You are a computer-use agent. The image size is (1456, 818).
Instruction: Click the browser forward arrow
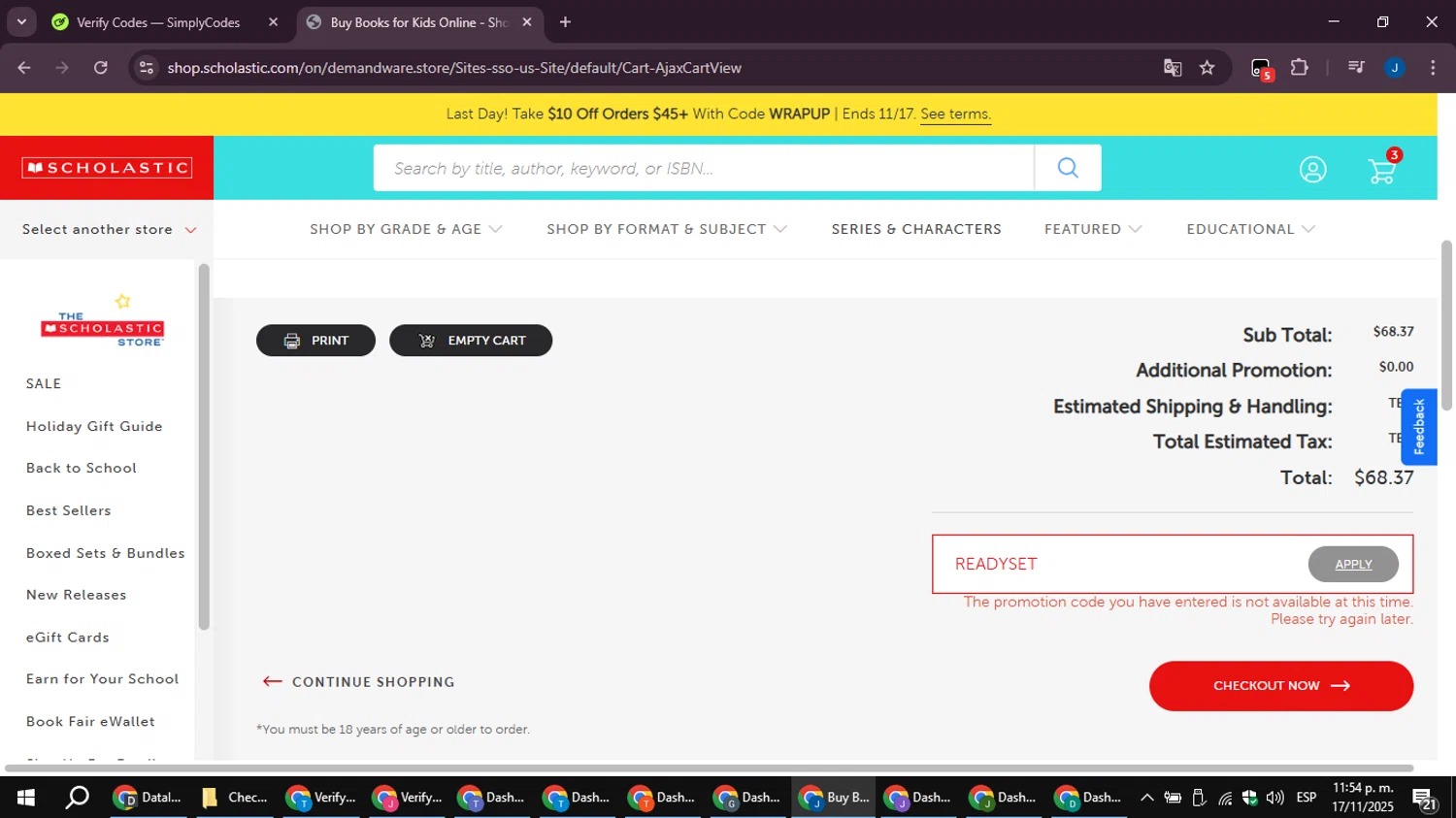point(62,67)
